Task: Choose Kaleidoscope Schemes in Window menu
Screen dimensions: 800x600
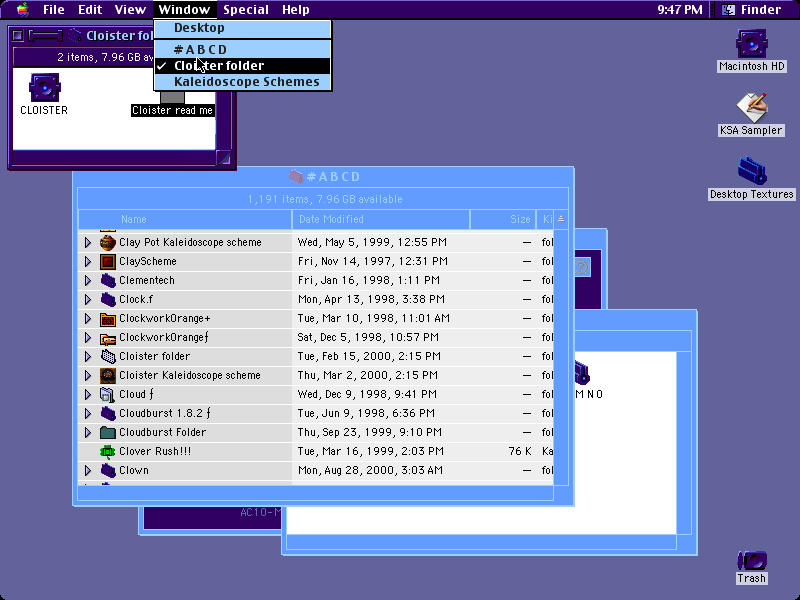Action: click(242, 82)
